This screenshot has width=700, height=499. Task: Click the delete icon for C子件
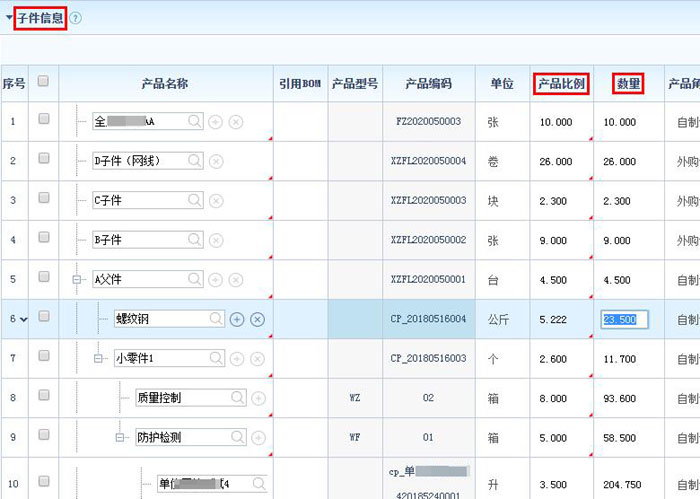coord(216,201)
